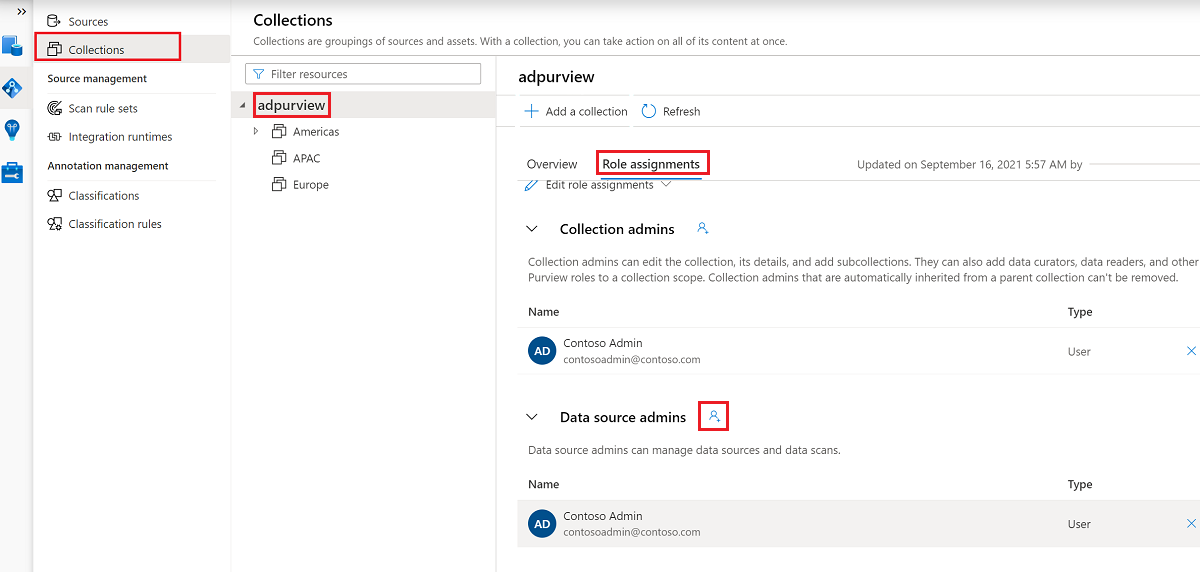Open the Management toolbox icon
The width and height of the screenshot is (1200, 572).
point(12,173)
